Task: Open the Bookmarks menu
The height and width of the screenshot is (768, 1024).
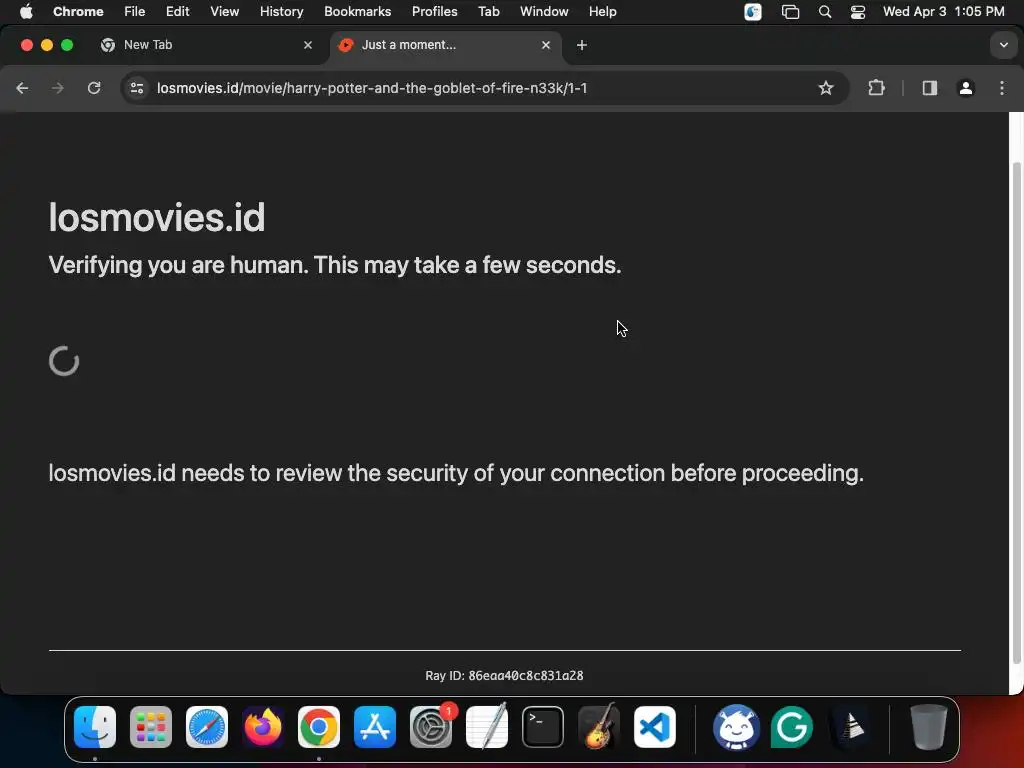Action: [357, 12]
